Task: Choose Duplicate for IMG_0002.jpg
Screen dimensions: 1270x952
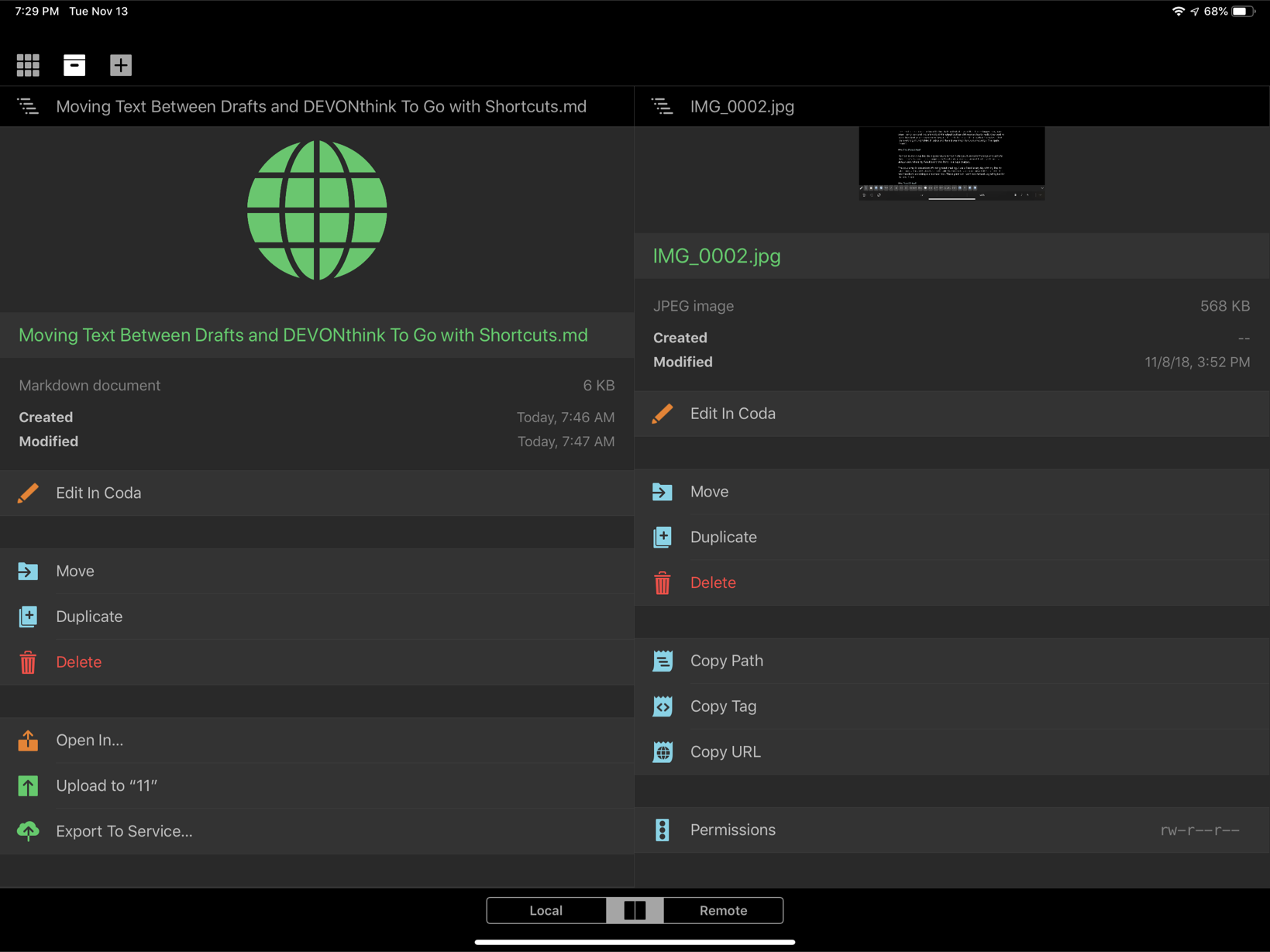Action: point(952,537)
